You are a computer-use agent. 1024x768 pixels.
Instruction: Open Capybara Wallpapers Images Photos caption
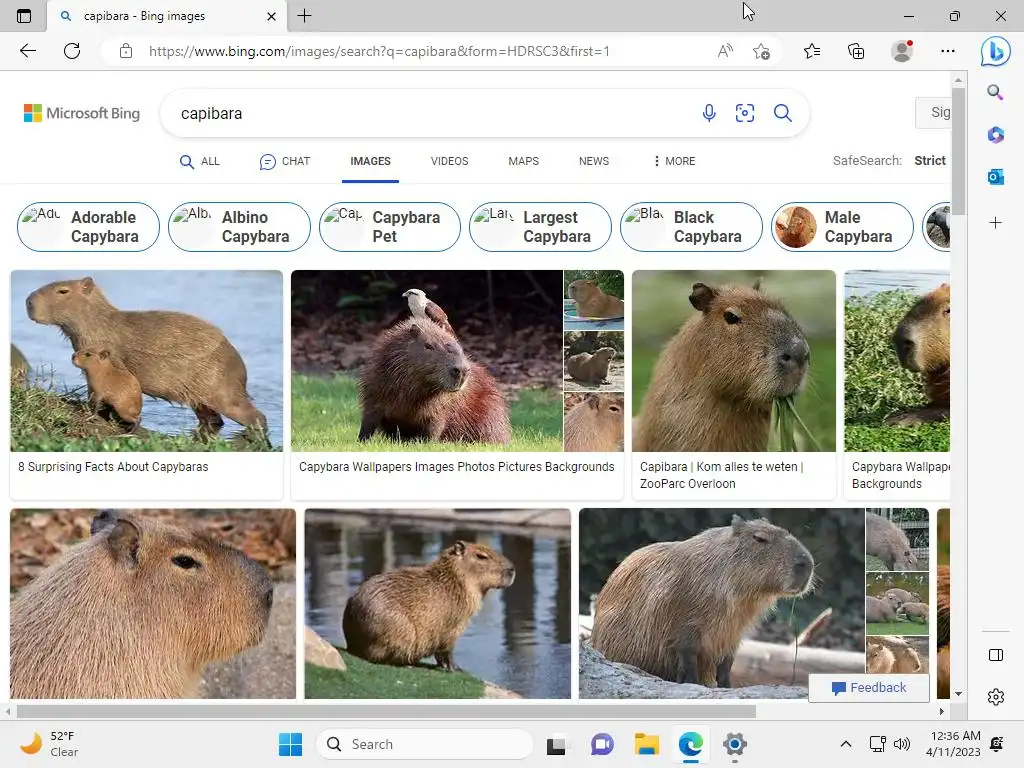pyautogui.click(x=456, y=467)
